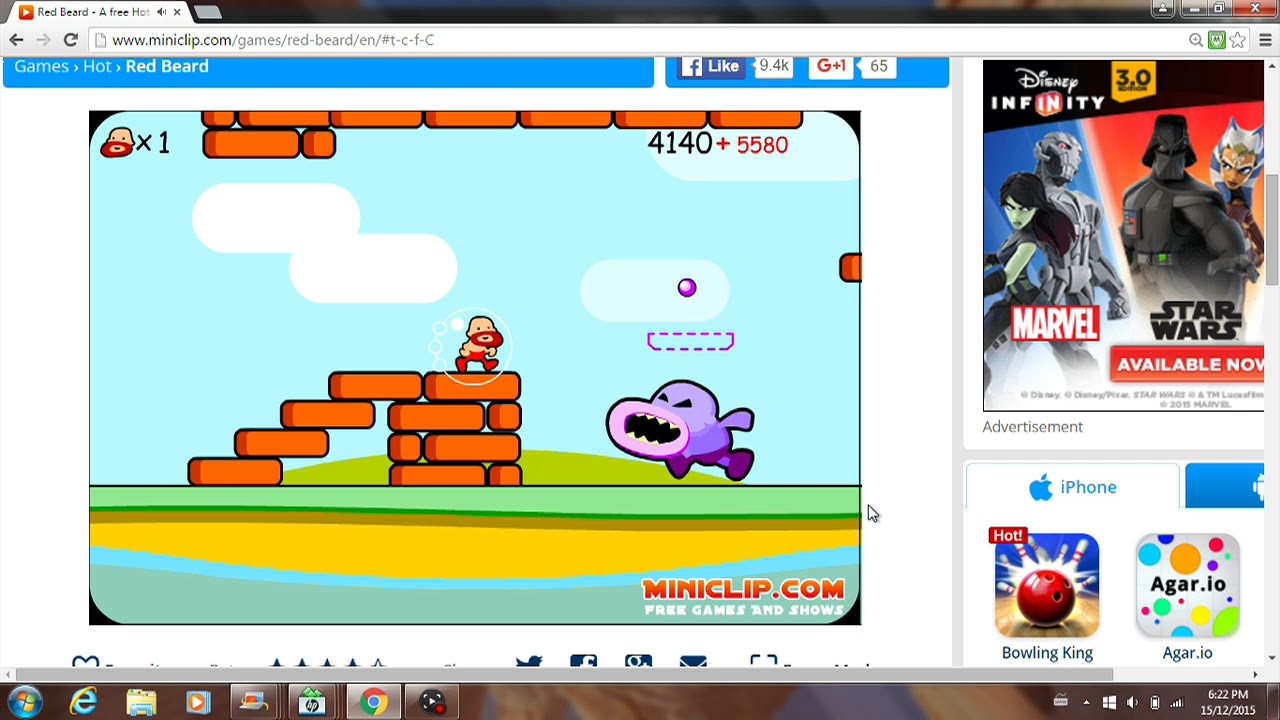Share via email envelope icon
The width and height of the screenshot is (1280, 720).
click(x=693, y=662)
